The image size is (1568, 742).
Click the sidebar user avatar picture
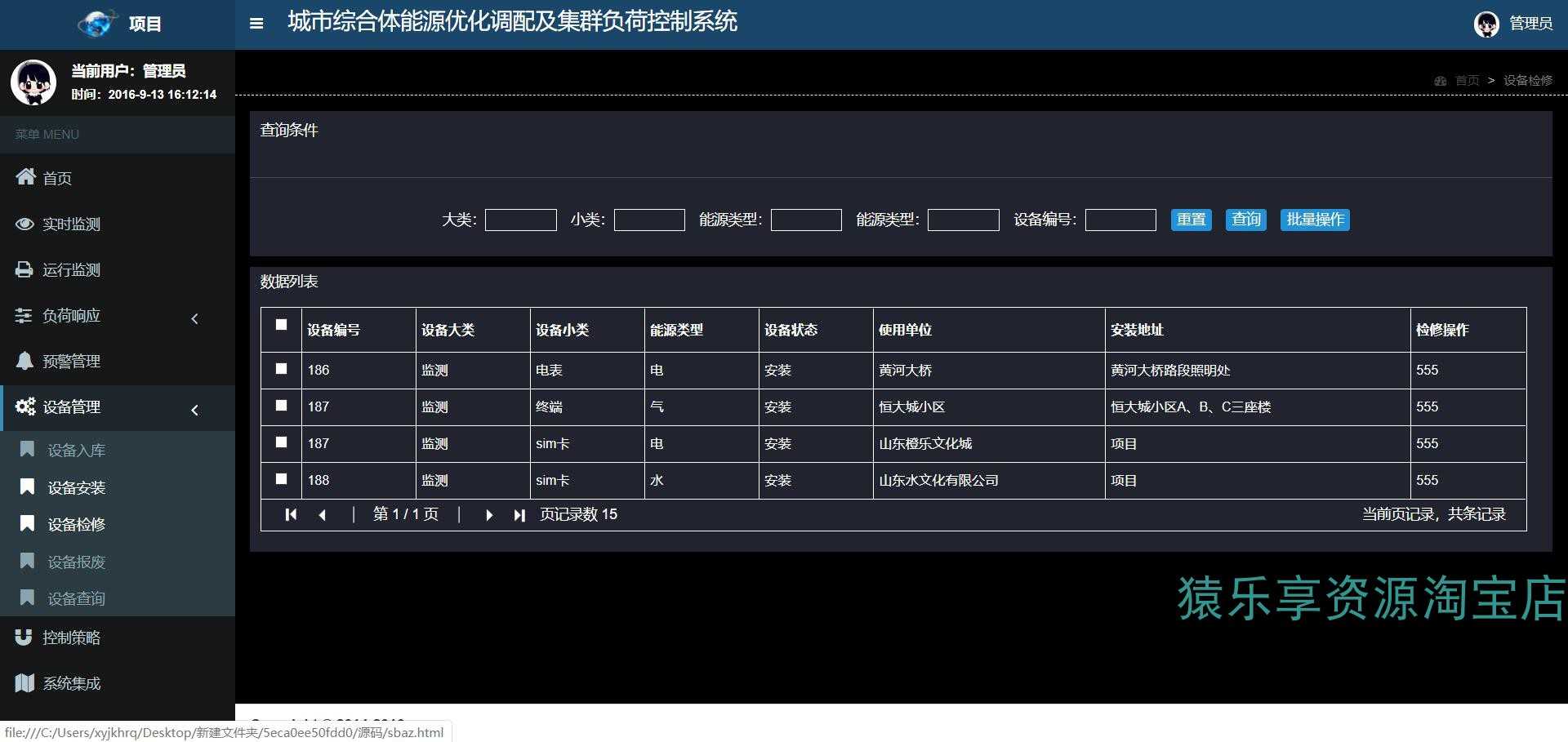pos(33,82)
